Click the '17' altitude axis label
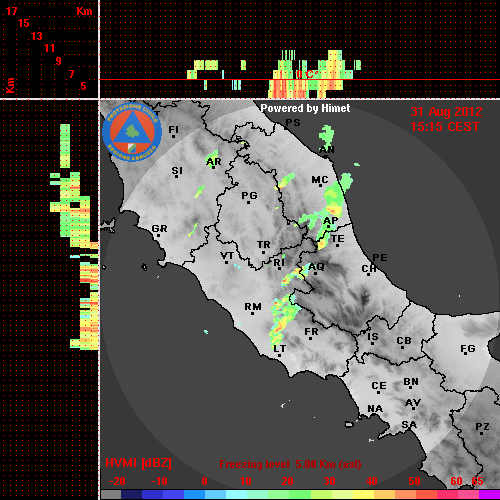500x500 pixels. [x=11, y=11]
